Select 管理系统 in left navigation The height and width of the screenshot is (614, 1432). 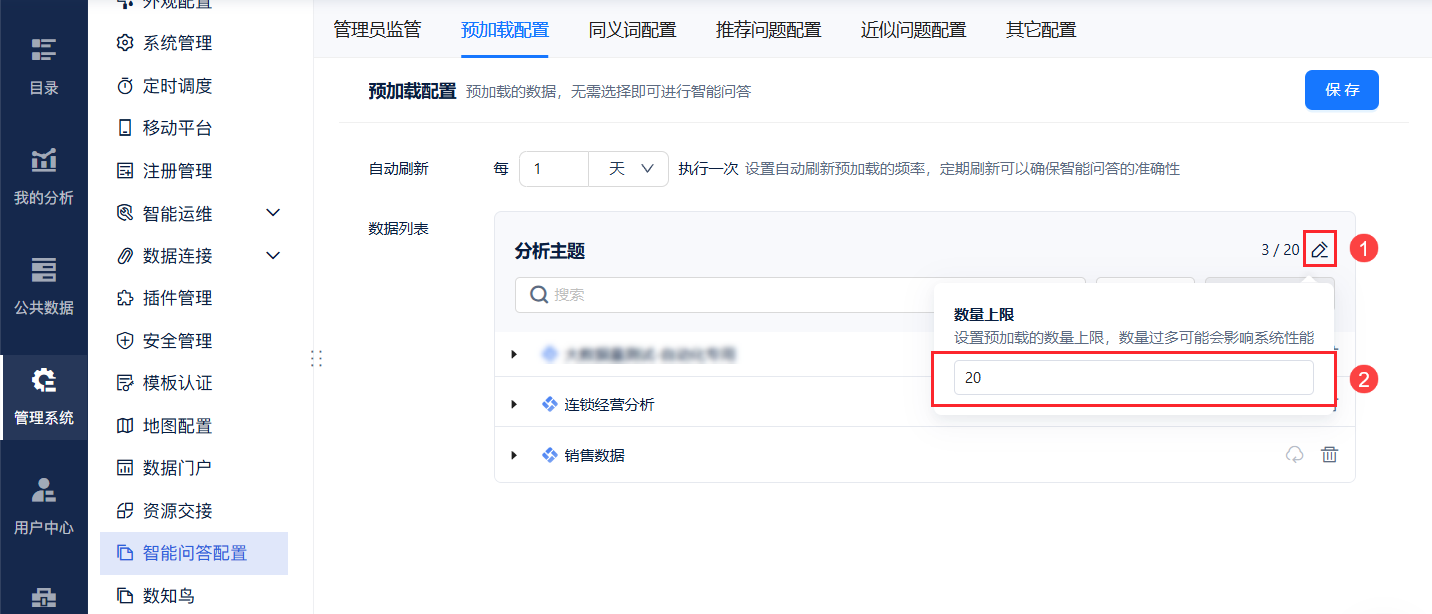[x=43, y=397]
